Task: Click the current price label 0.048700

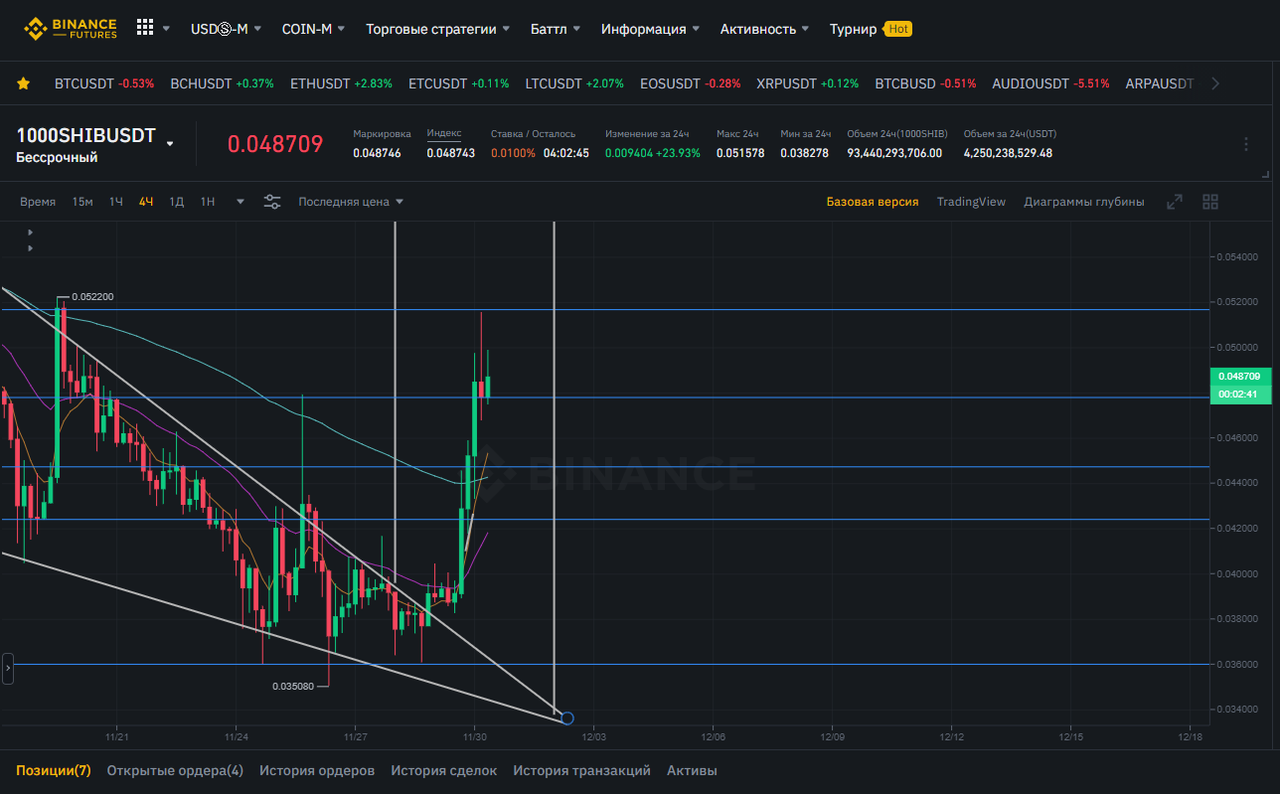Action: click(1240, 377)
